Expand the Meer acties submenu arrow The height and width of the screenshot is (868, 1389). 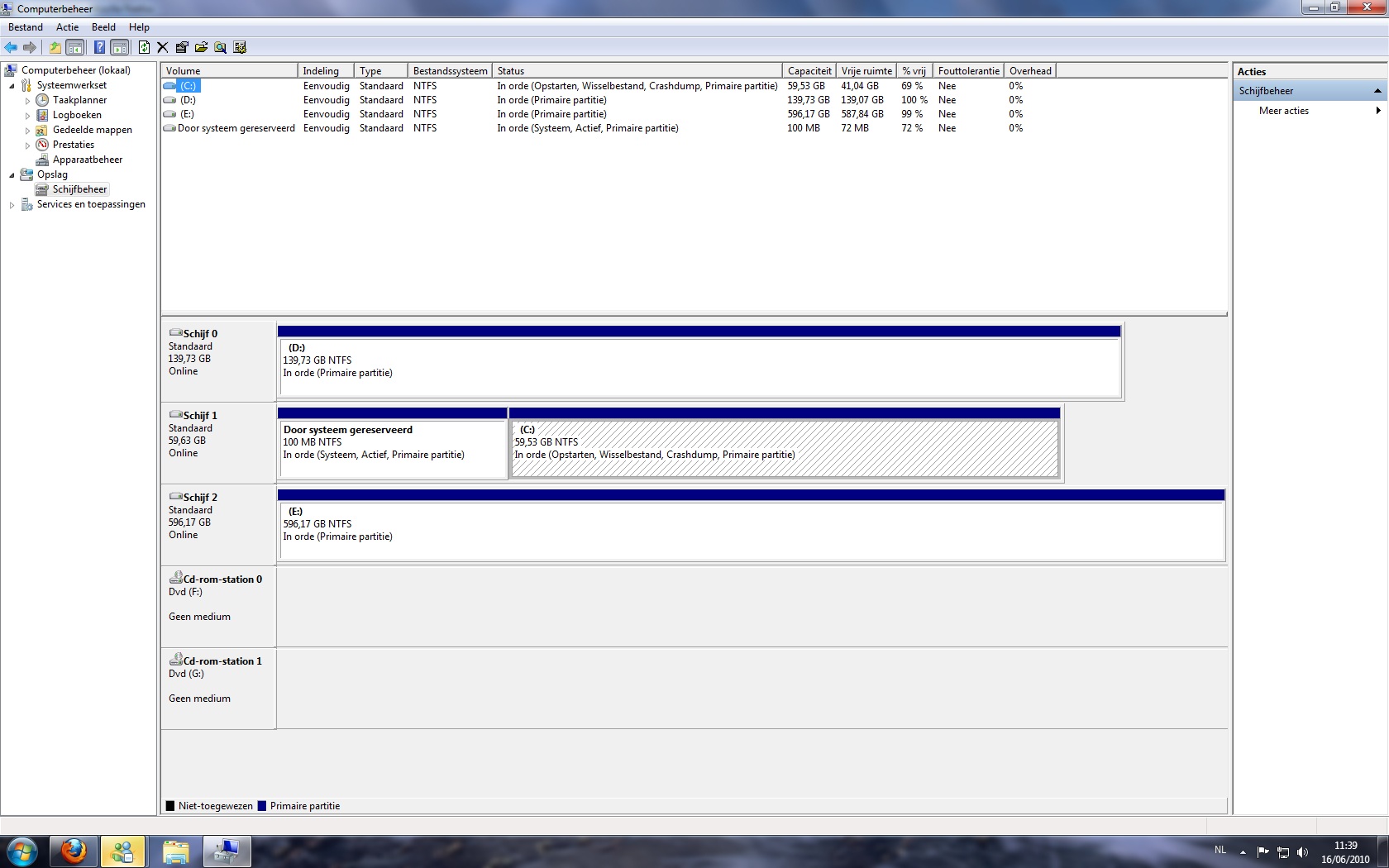[x=1377, y=111]
